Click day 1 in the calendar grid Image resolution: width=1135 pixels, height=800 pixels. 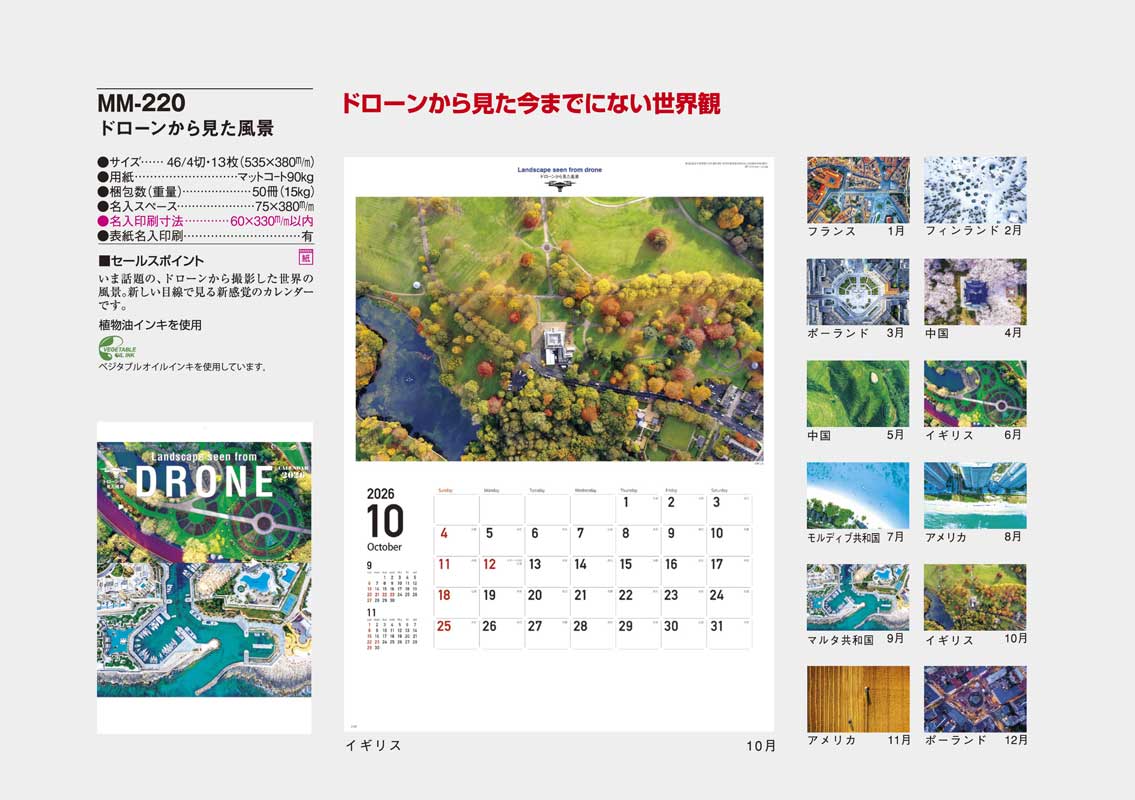(626, 502)
